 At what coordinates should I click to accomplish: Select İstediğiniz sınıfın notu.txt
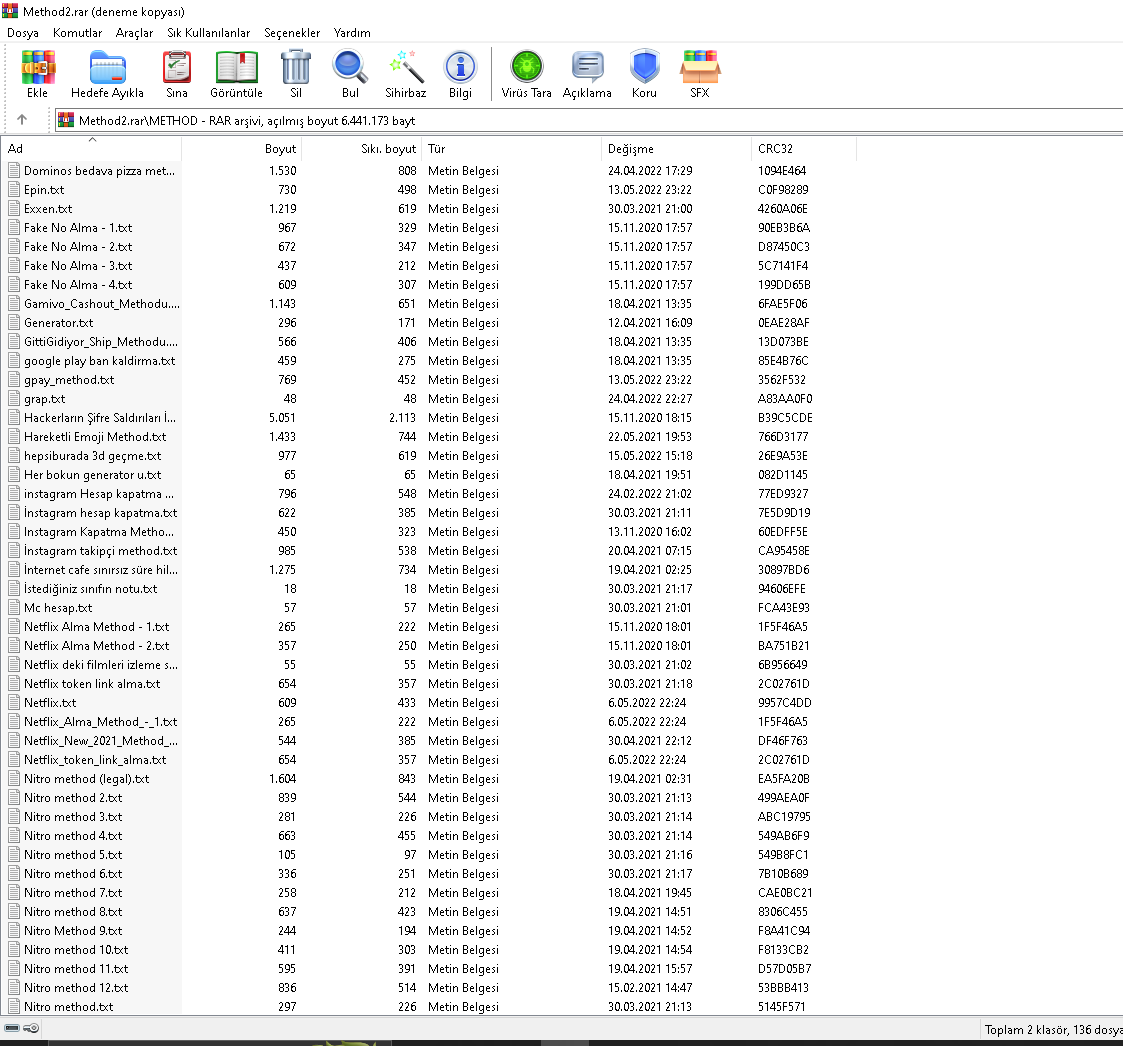pyautogui.click(x=90, y=588)
